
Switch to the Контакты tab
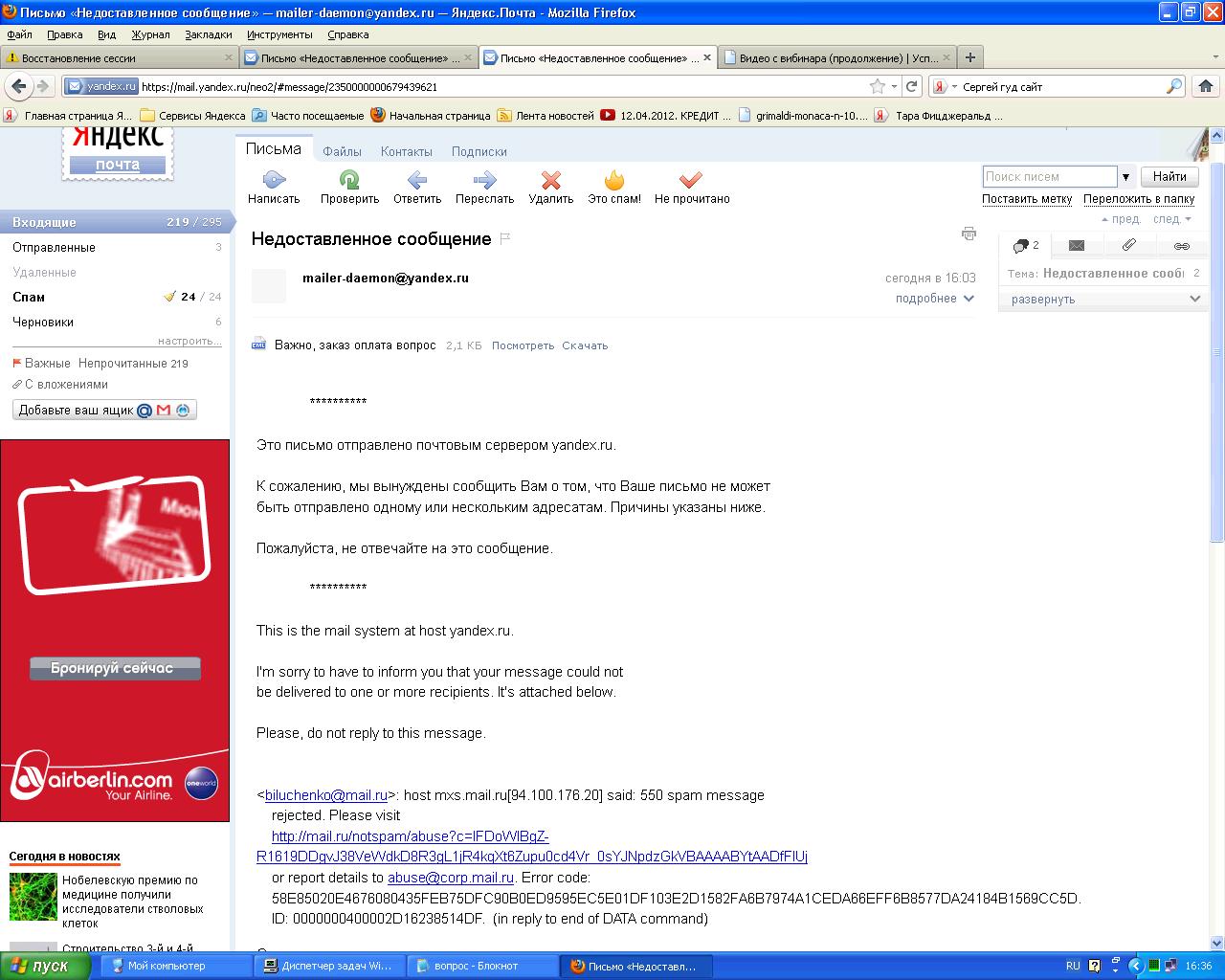pyautogui.click(x=407, y=151)
